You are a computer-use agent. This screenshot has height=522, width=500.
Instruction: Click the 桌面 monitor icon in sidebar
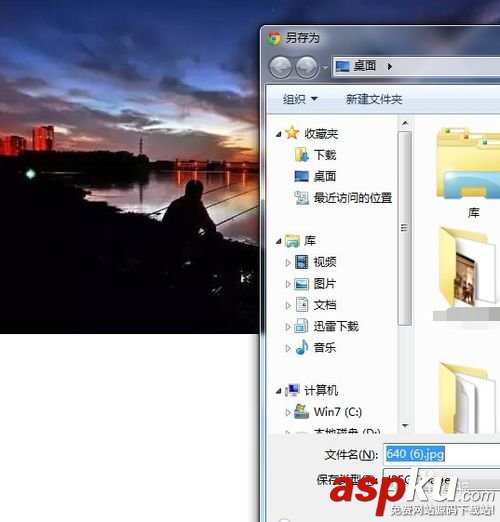pyautogui.click(x=301, y=176)
